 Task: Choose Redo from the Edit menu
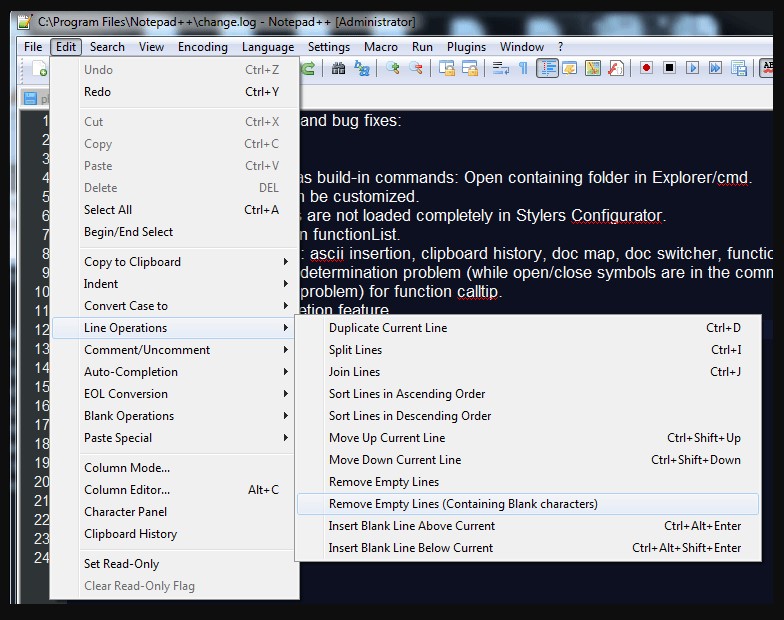pyautogui.click(x=172, y=92)
